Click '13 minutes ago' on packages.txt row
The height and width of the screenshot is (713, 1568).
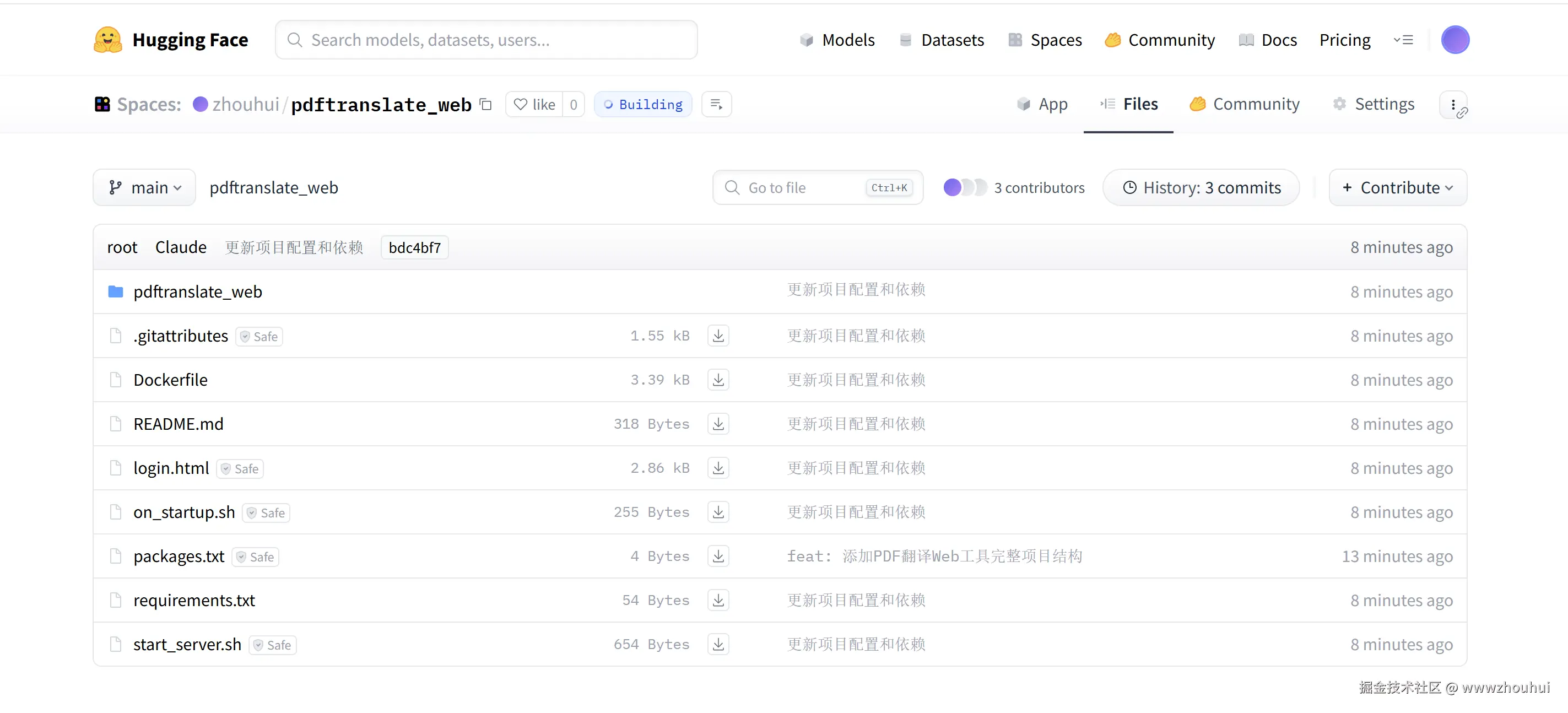1397,557
